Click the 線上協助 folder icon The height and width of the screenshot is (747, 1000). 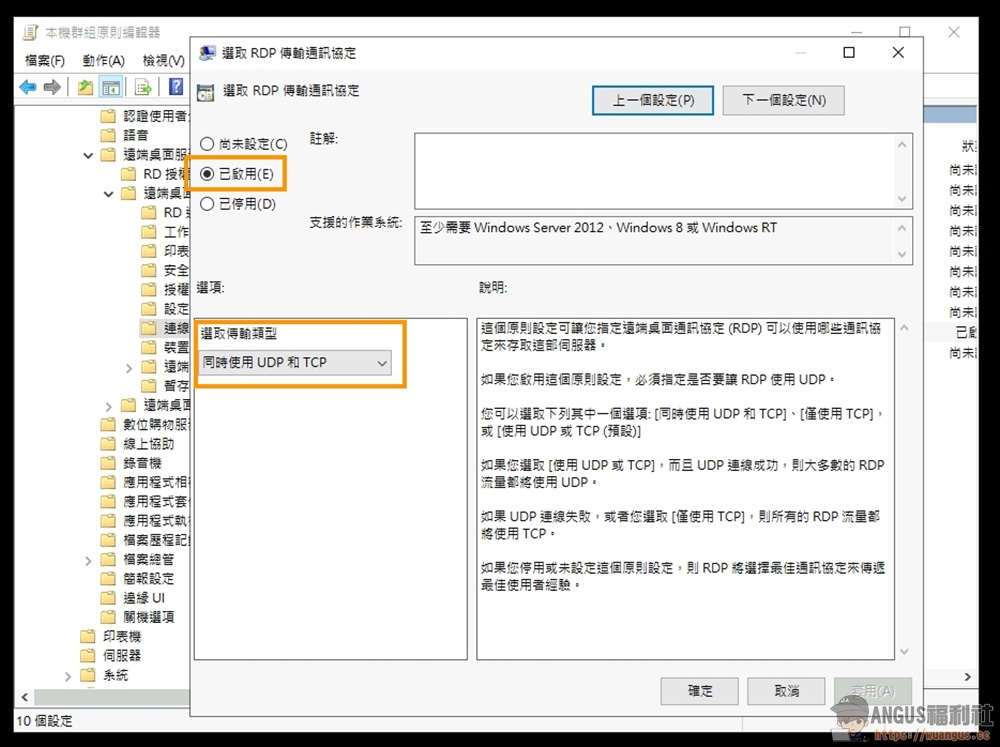[x=108, y=444]
